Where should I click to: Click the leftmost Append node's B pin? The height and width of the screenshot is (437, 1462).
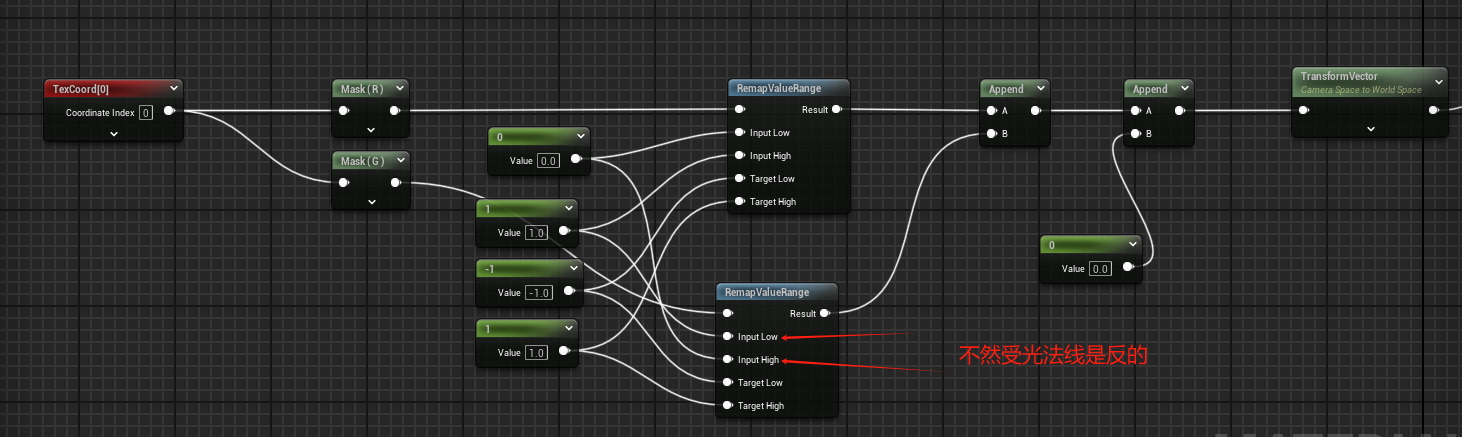click(x=991, y=134)
